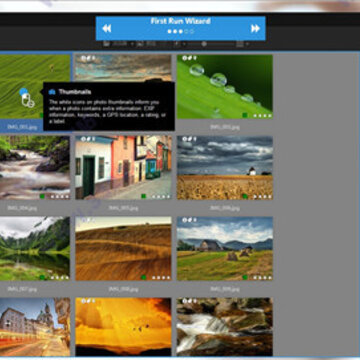
Task: Go to previous First Run Wizard step
Action: [x=107, y=29]
